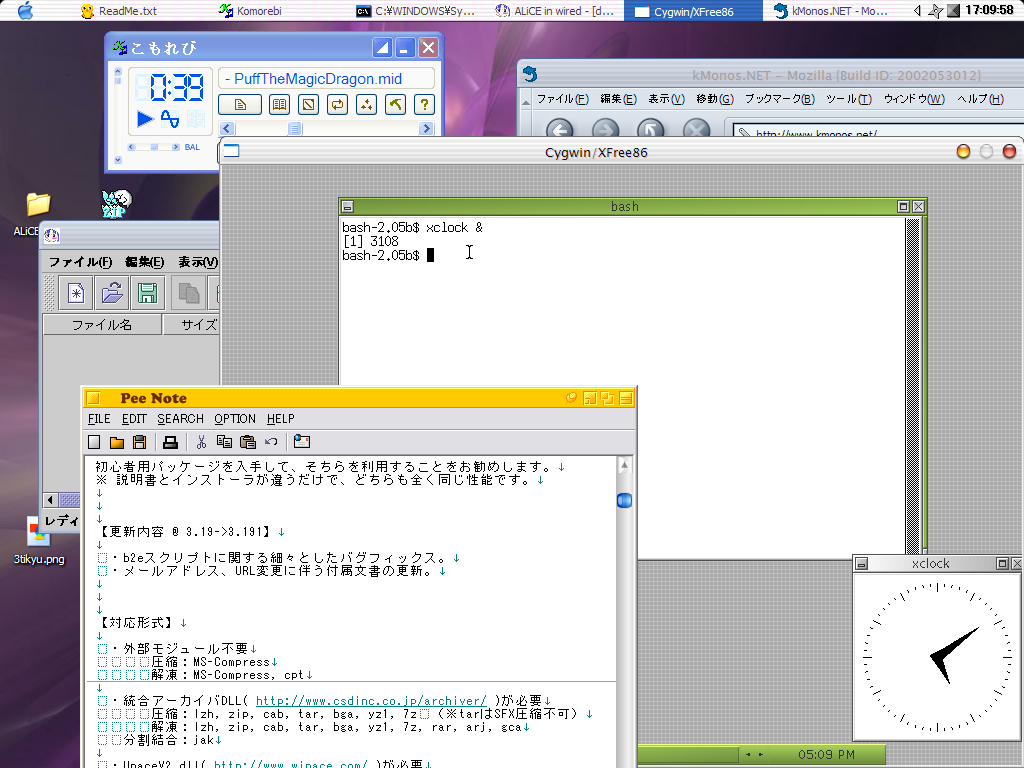The width and height of the screenshot is (1024, 768).
Task: Save file with Pee Note floppy icon
Action: (139, 442)
